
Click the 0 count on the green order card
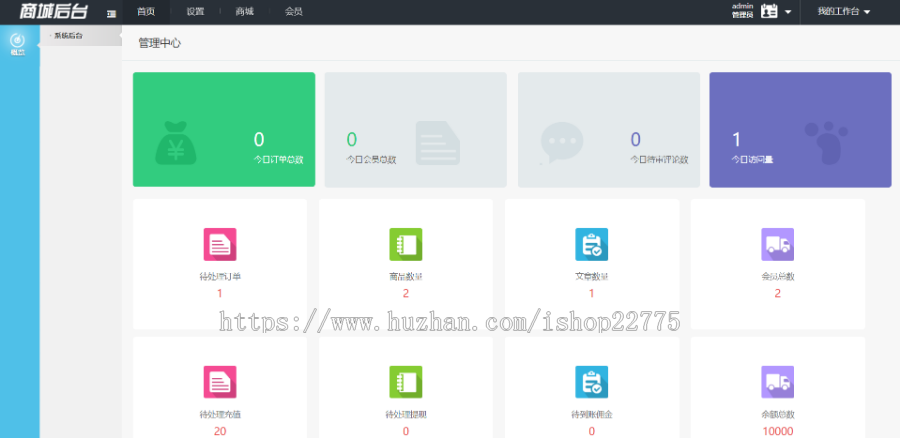click(259, 139)
